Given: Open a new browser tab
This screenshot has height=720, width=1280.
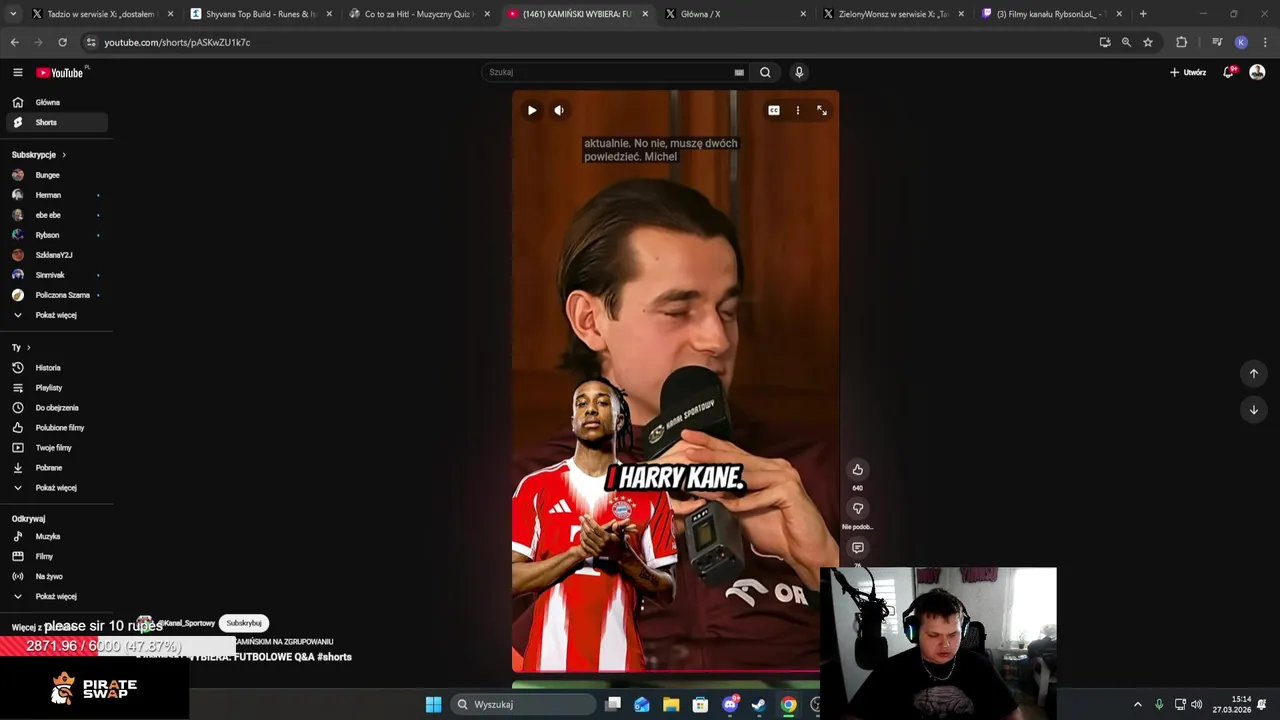Looking at the screenshot, I should coord(1143,14).
